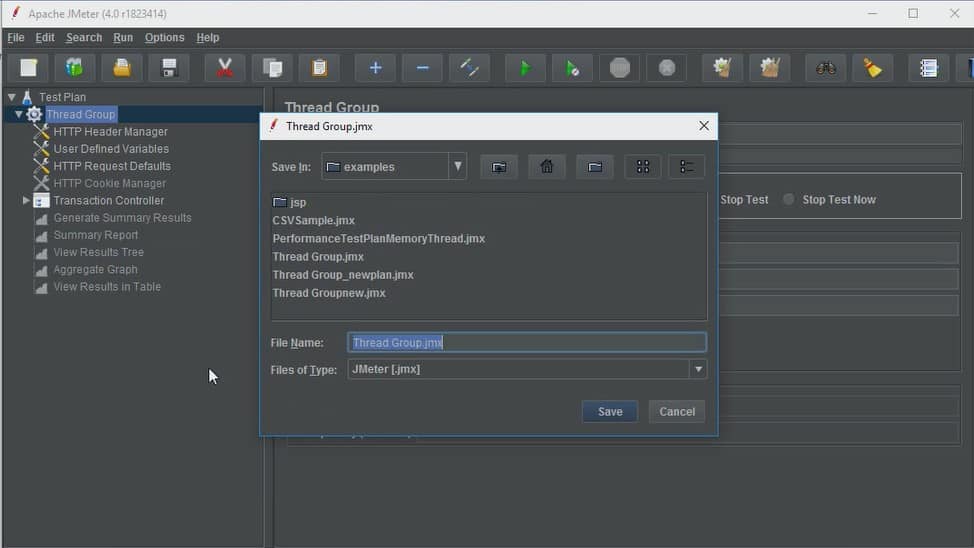The image size is (974, 548).
Task: Select Thread Group.jmx in file list
Action: point(318,256)
